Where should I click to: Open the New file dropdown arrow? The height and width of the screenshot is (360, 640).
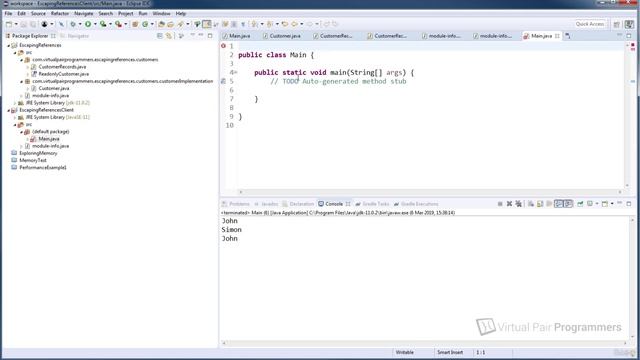pos(16,24)
